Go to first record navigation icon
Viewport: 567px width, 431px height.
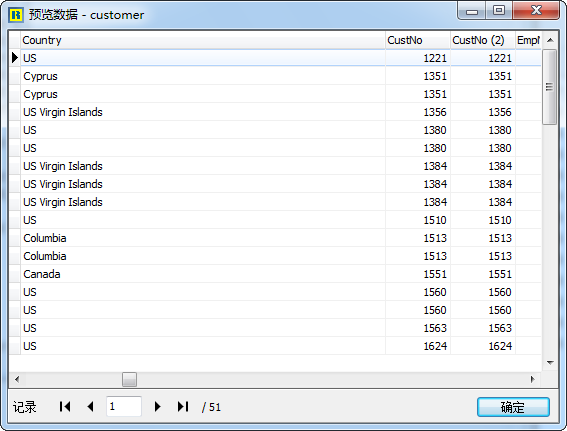(65, 407)
